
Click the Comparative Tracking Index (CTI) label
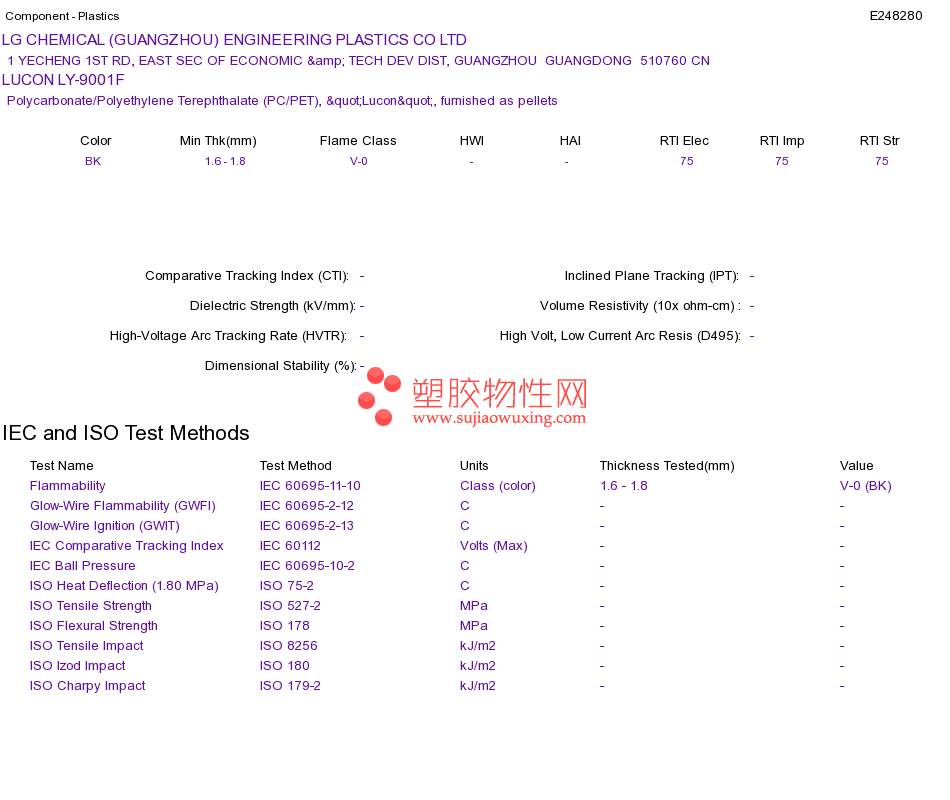tap(247, 276)
